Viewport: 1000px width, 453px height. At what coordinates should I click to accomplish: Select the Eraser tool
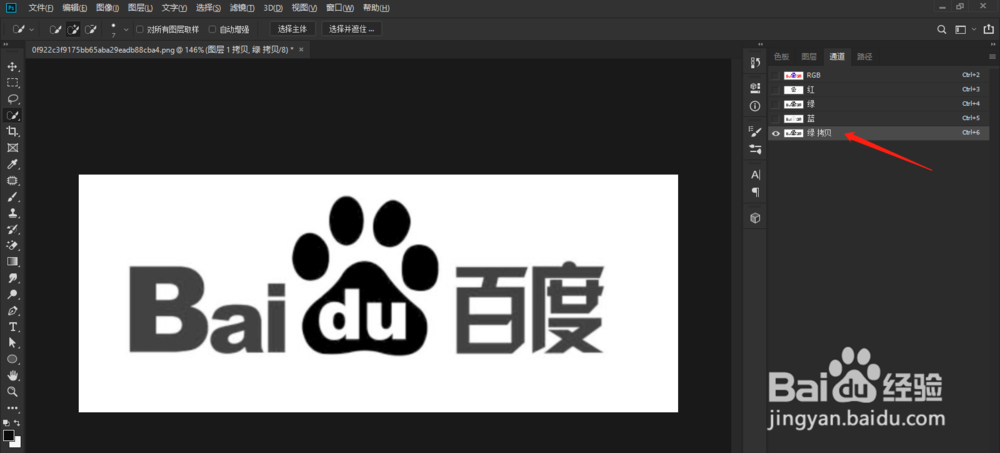tap(12, 246)
